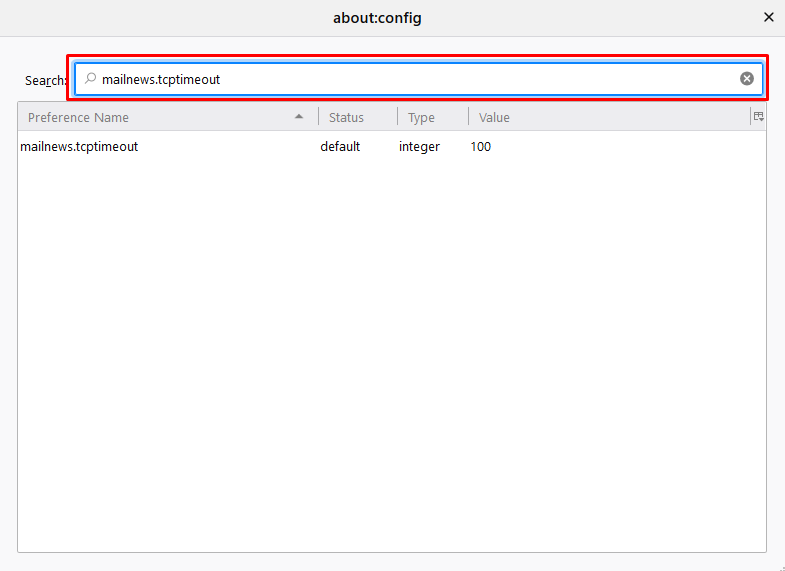785x571 pixels.
Task: Sort by the Status column header
Action: click(x=347, y=117)
